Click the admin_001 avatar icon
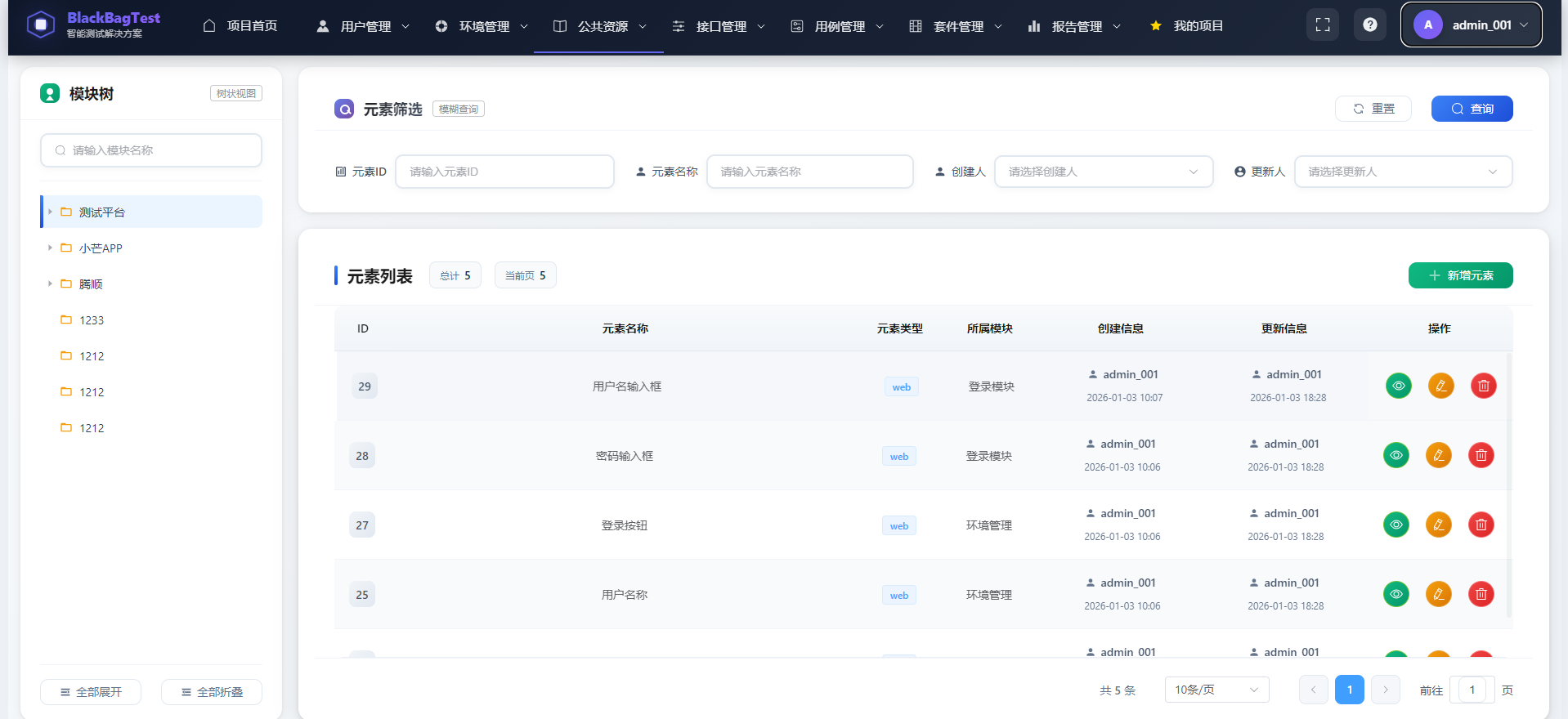Screen dimensions: 1568x719 (1428, 25)
